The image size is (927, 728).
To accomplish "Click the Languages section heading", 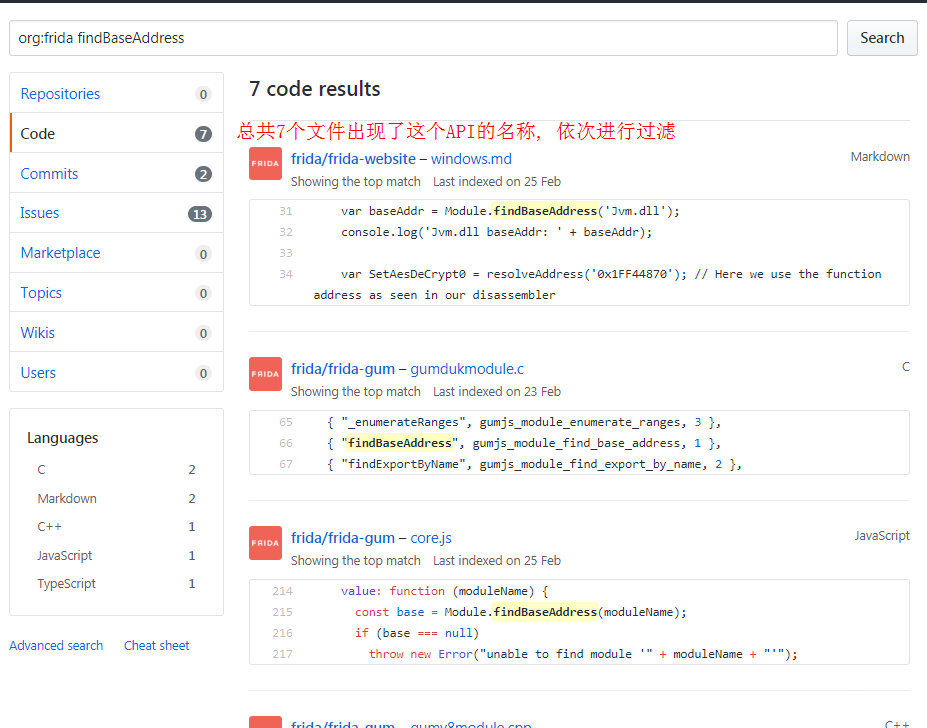I will pyautogui.click(x=63, y=438).
